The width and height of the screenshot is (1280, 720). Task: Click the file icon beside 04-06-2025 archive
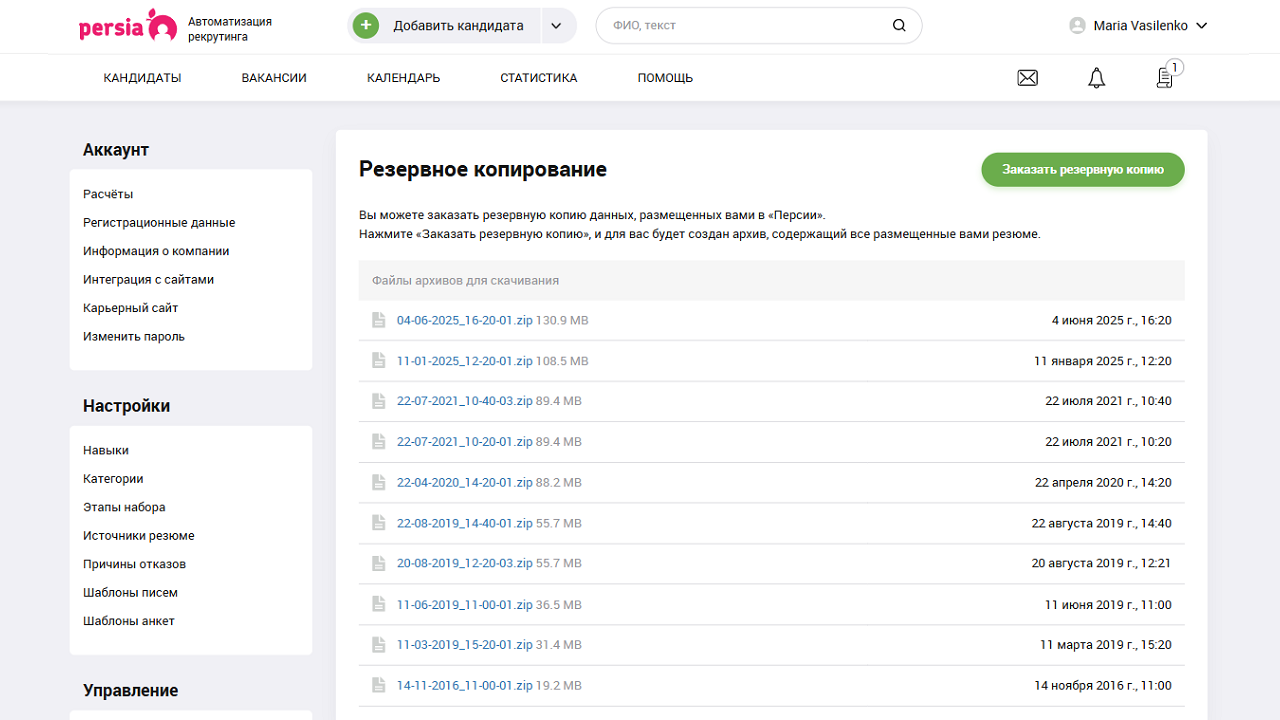coord(378,320)
